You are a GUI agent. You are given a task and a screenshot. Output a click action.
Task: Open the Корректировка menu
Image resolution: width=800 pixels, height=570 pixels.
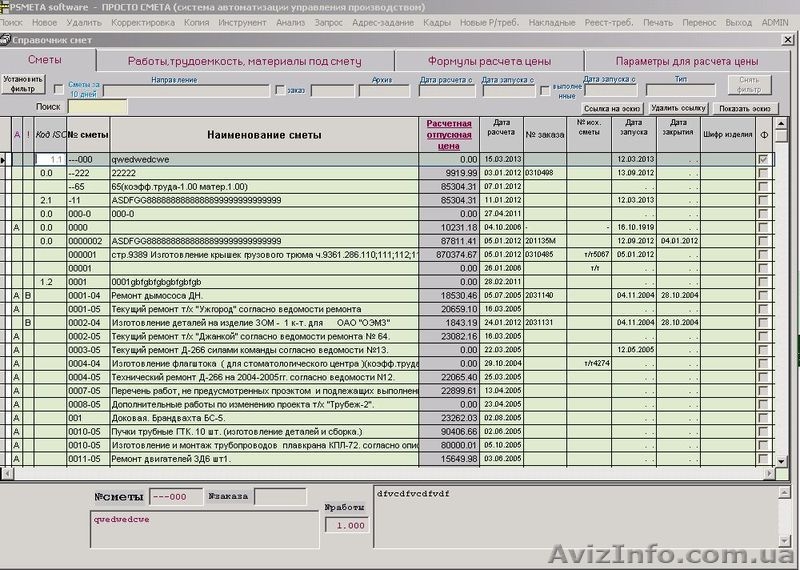tap(135, 21)
